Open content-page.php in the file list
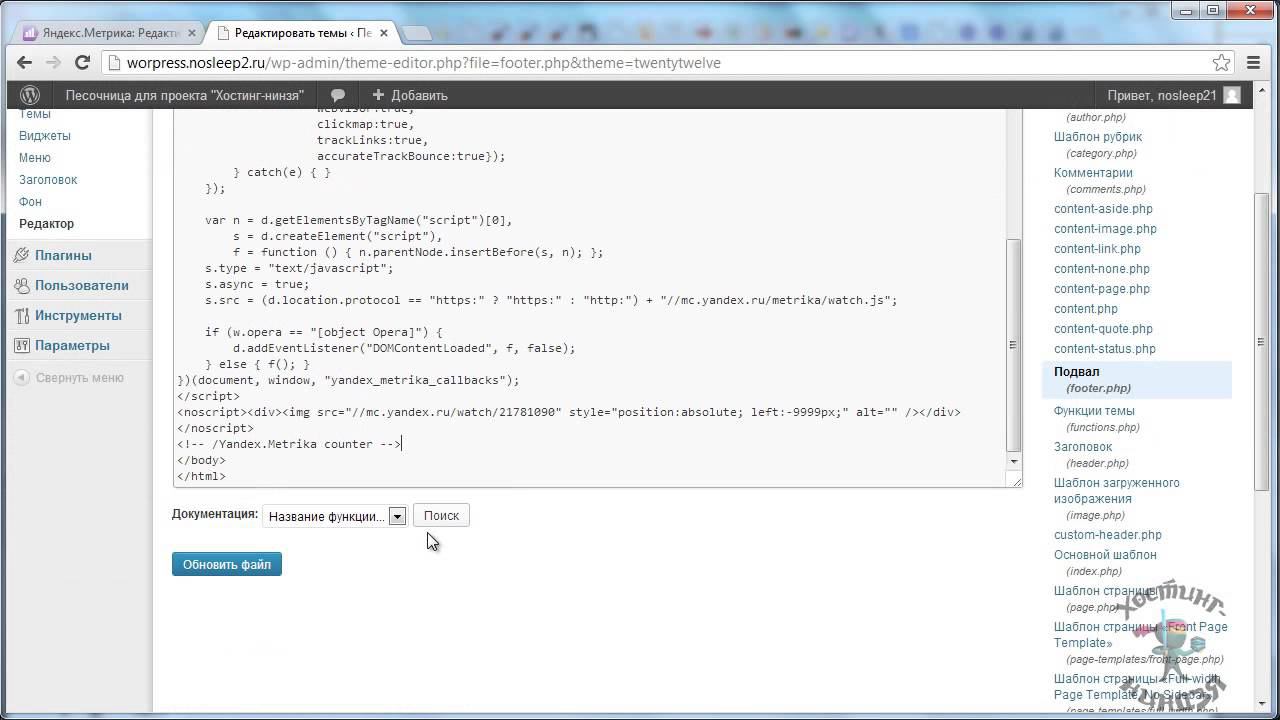This screenshot has height=720, width=1280. (x=1102, y=289)
